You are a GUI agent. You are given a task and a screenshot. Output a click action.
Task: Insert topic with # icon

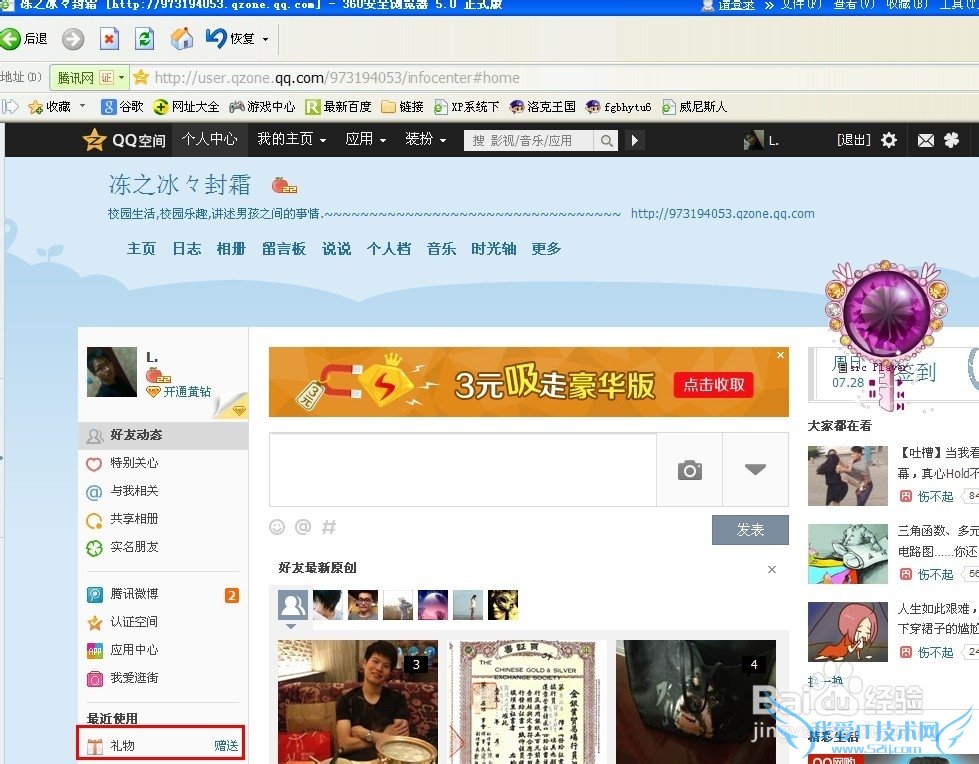coord(328,527)
